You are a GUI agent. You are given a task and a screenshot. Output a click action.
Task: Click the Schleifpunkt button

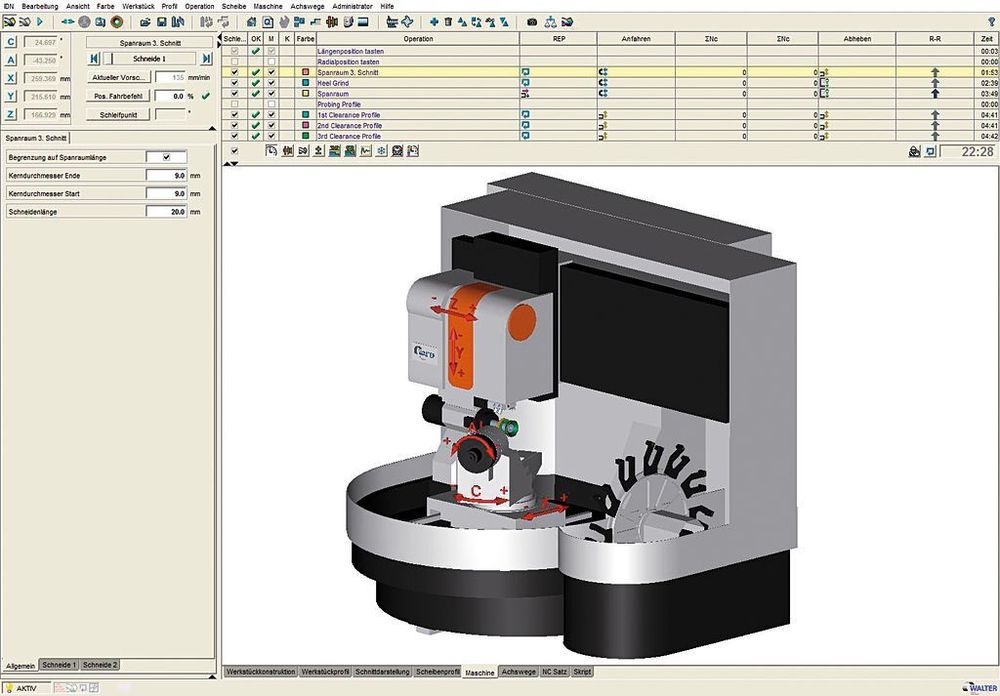tap(117, 115)
